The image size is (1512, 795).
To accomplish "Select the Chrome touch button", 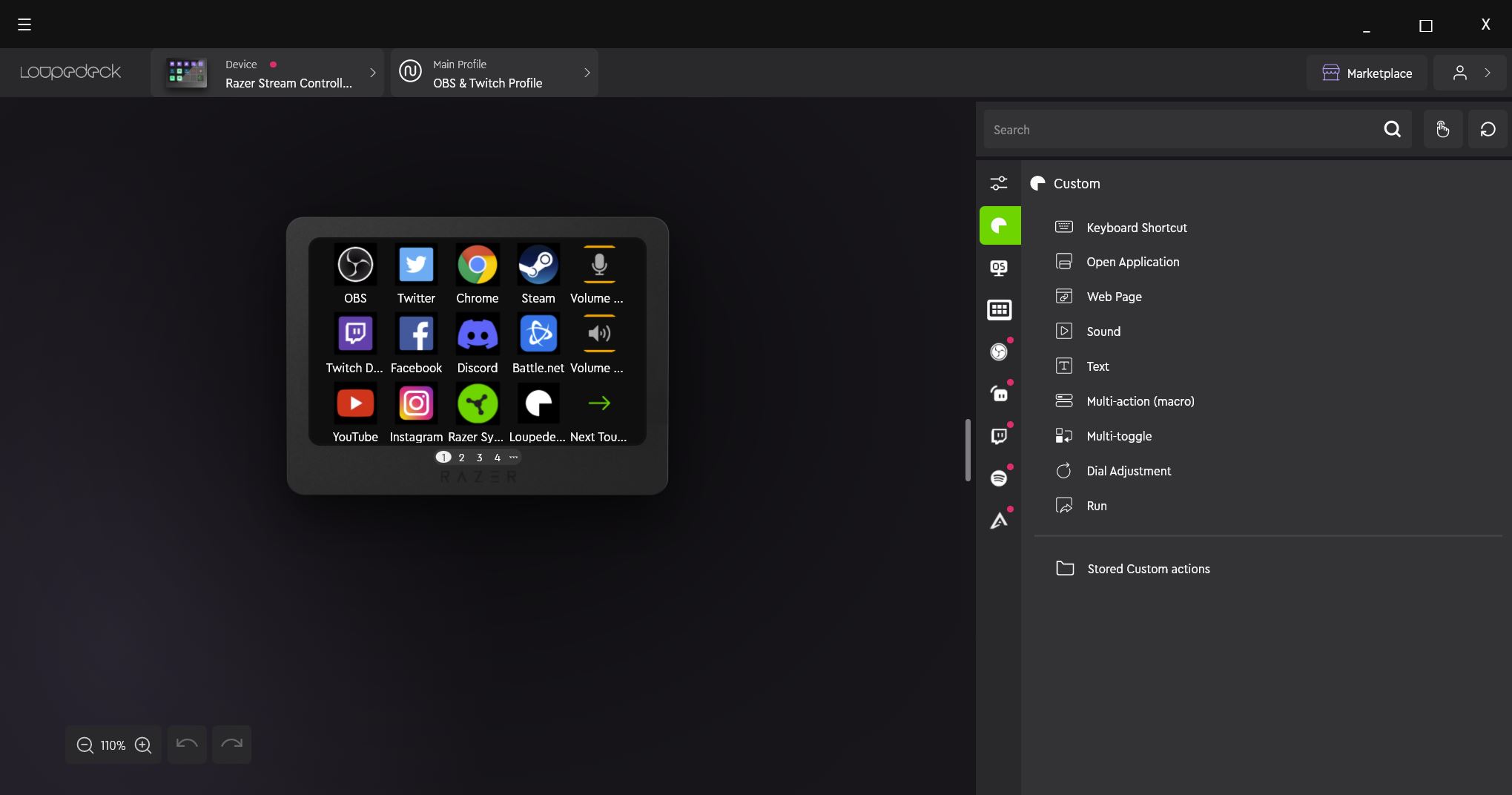I will pyautogui.click(x=477, y=265).
